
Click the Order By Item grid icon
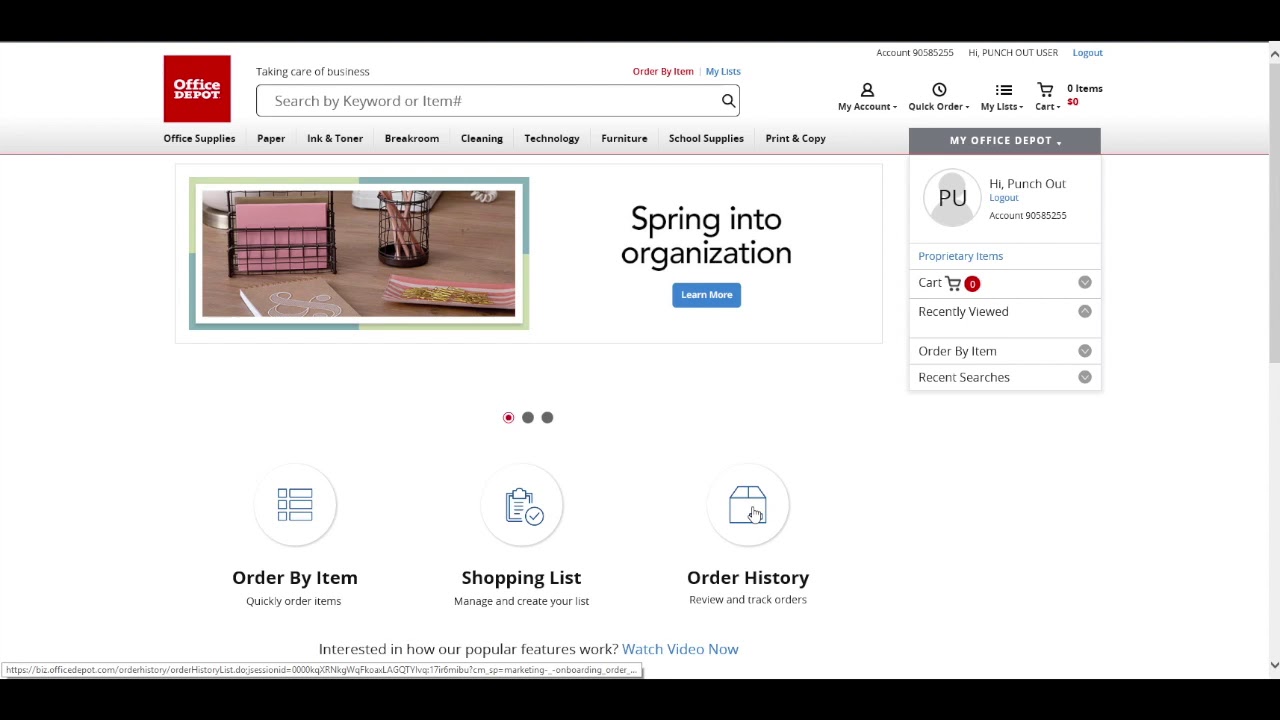(295, 505)
